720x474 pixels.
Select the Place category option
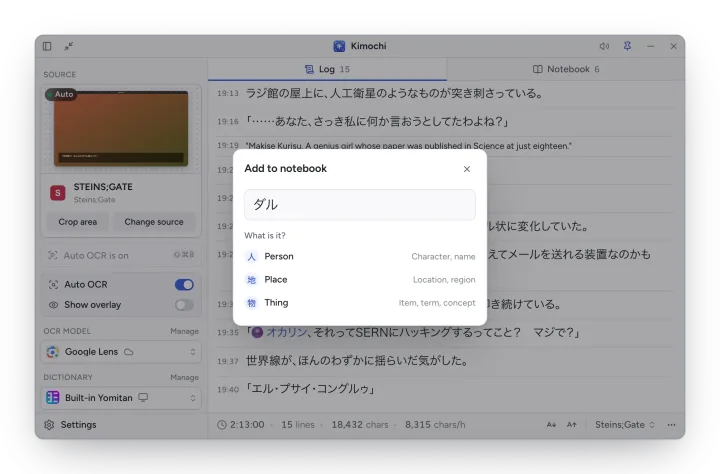coord(360,280)
